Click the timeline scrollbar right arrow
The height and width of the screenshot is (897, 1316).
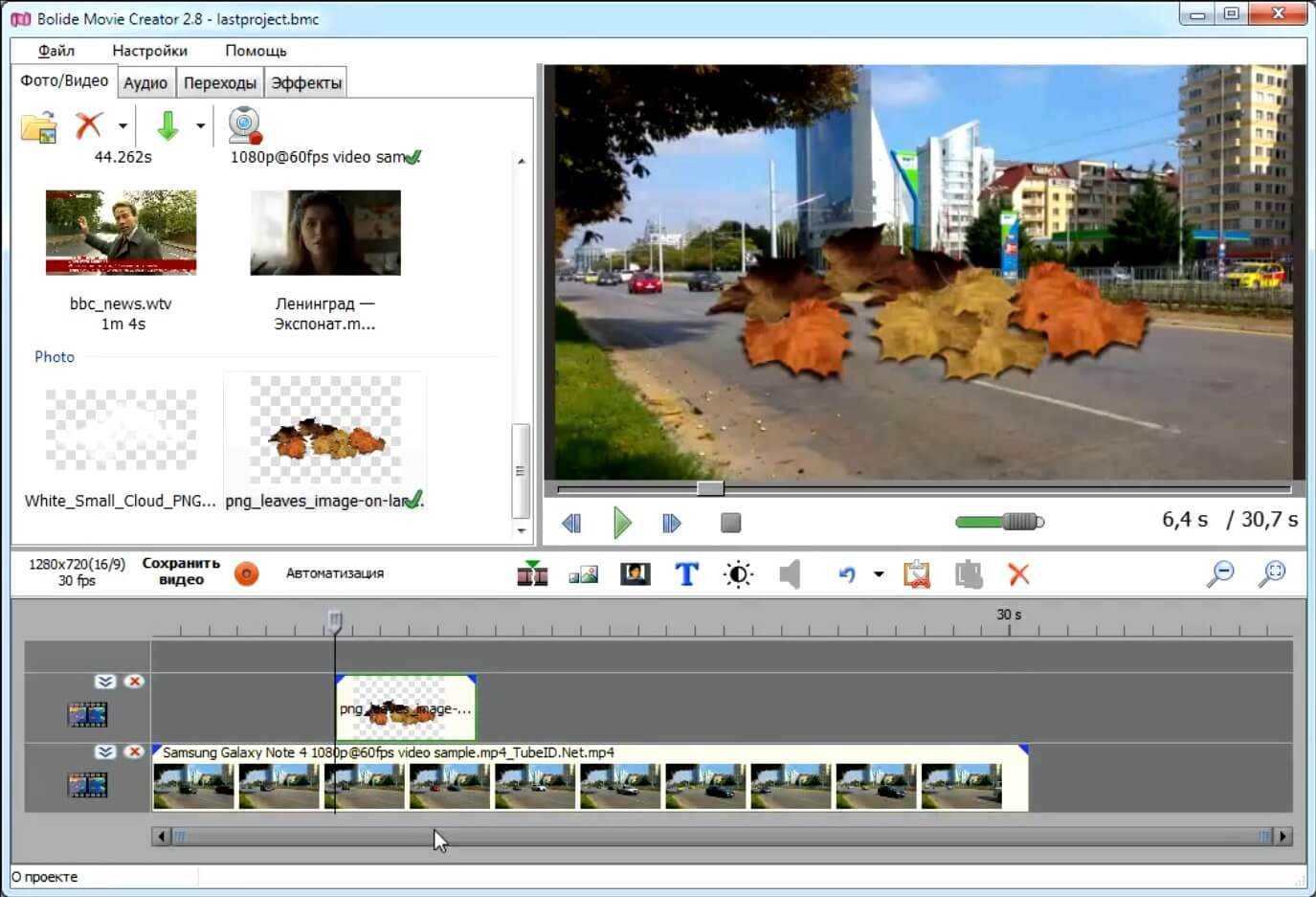click(1283, 837)
